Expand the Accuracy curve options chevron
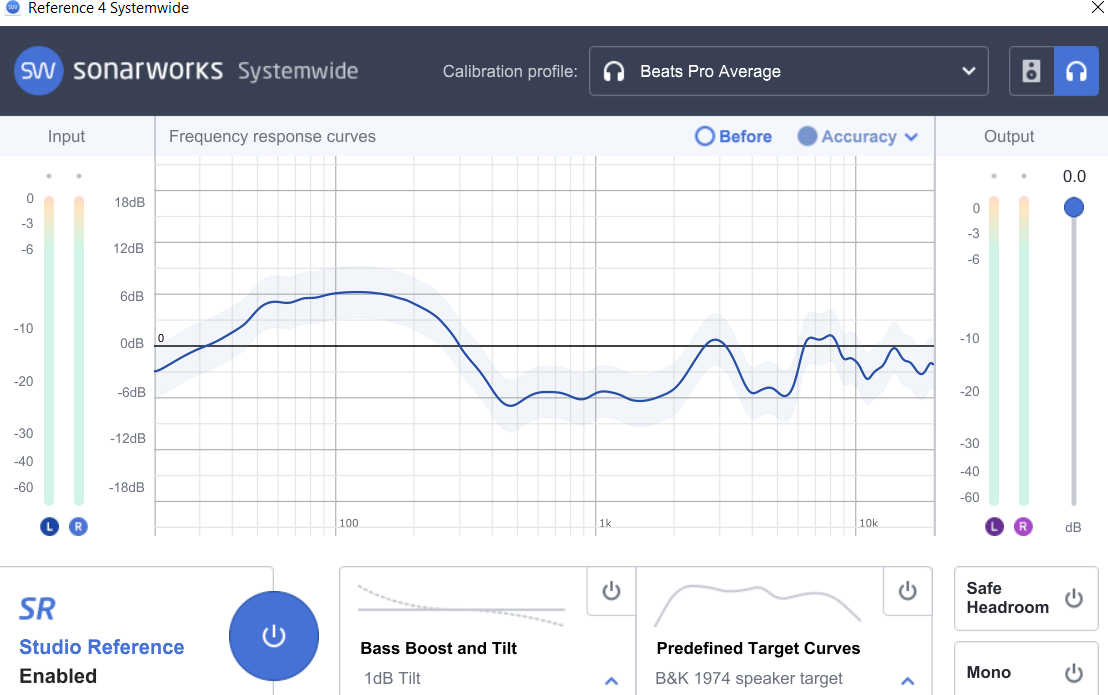The width and height of the screenshot is (1108, 695). point(912,137)
